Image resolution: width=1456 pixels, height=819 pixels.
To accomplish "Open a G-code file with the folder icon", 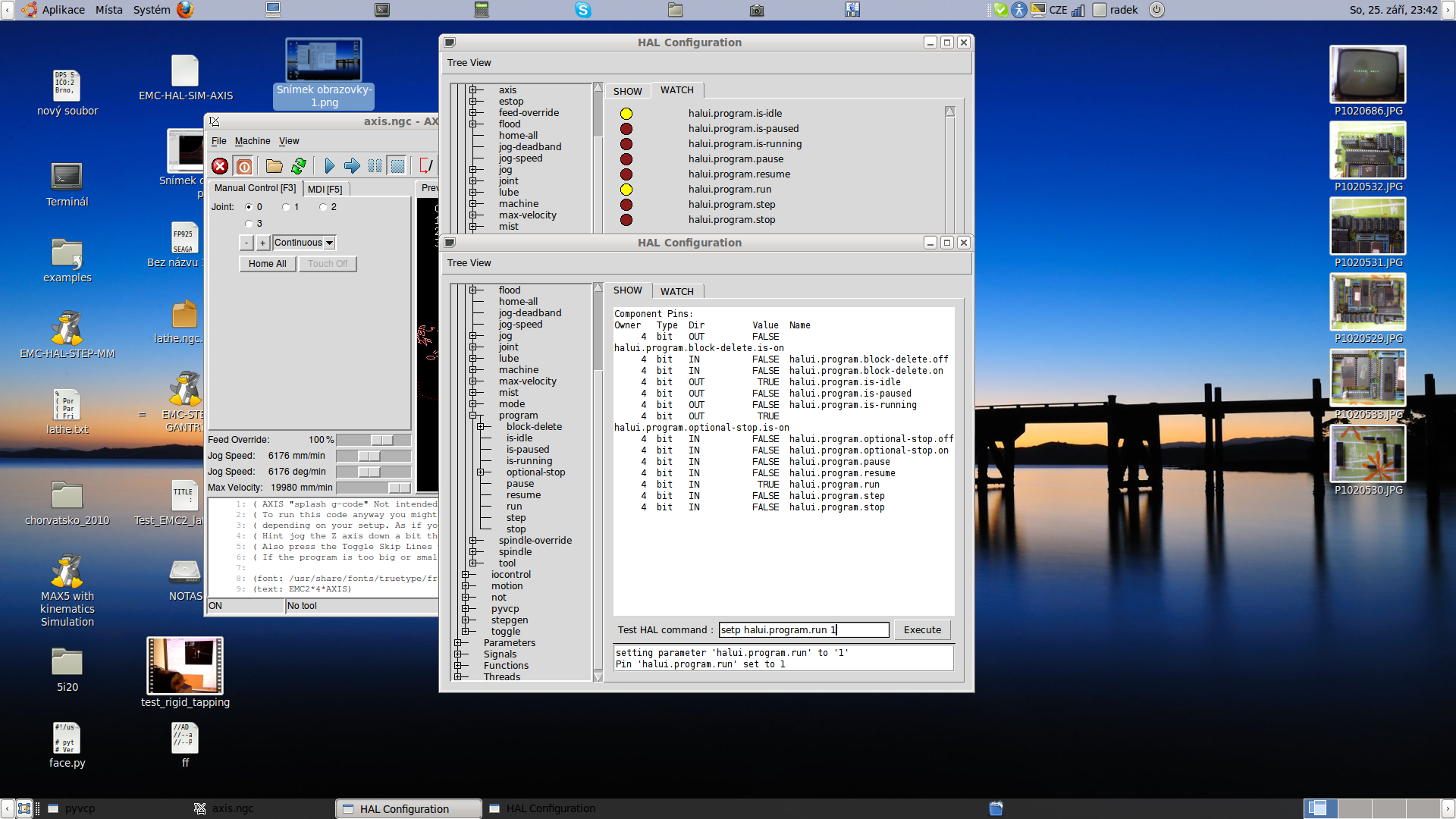I will (274, 166).
